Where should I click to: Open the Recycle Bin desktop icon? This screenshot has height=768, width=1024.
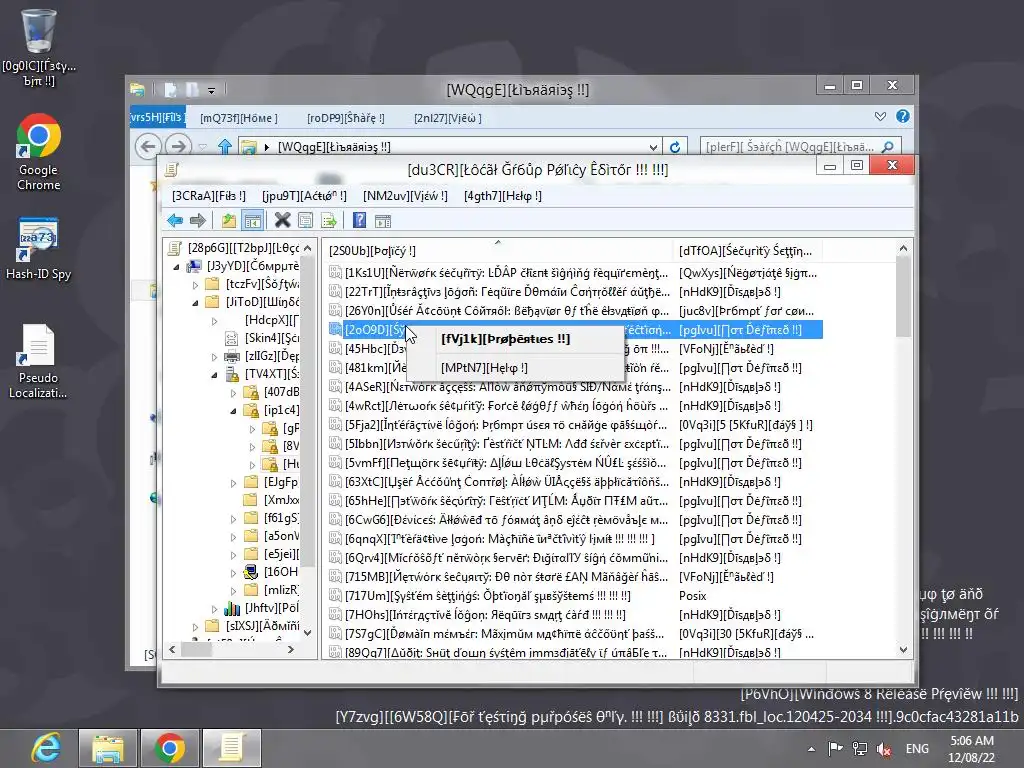(39, 48)
